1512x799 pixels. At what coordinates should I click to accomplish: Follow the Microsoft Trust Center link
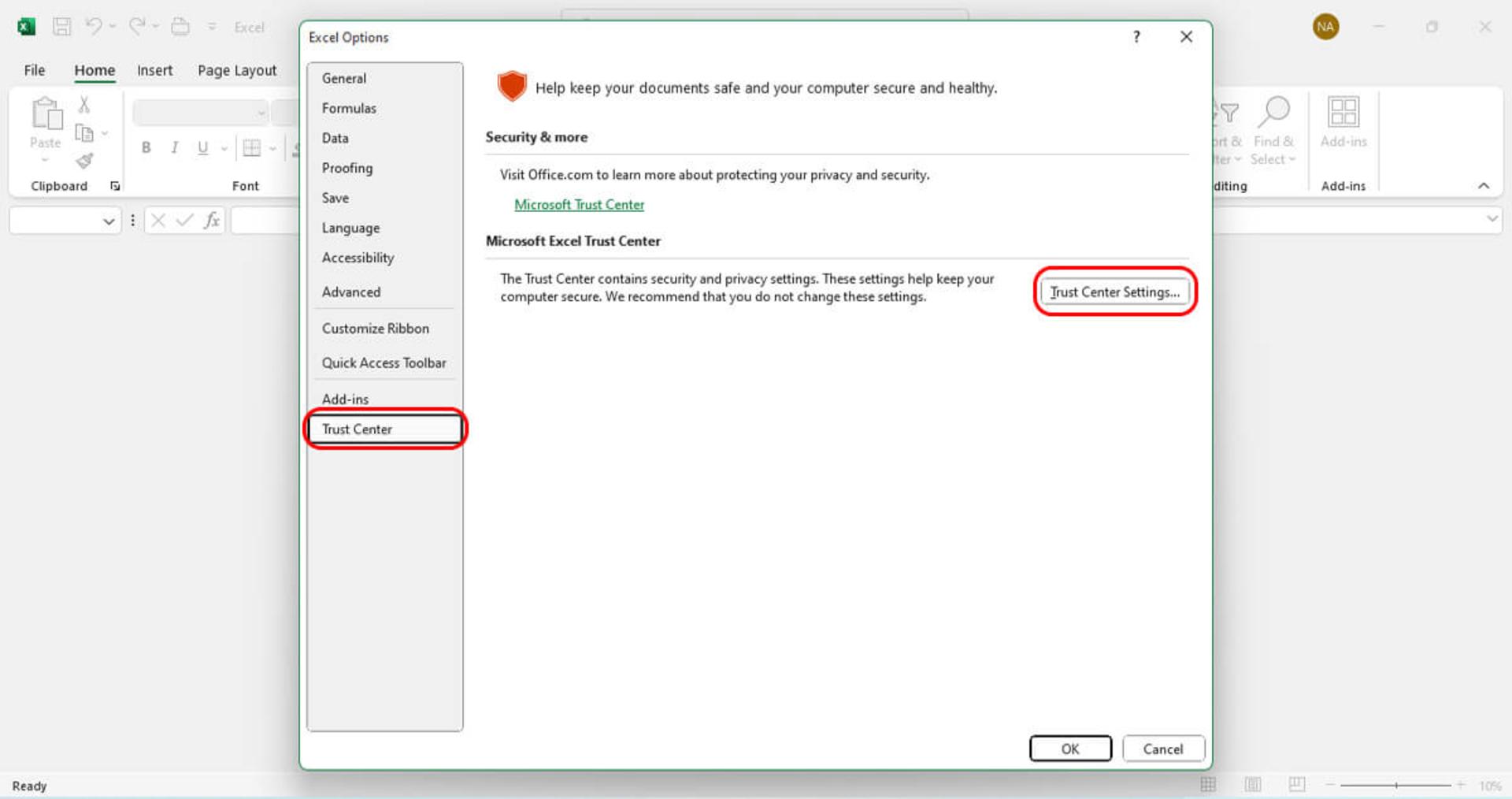coord(579,205)
